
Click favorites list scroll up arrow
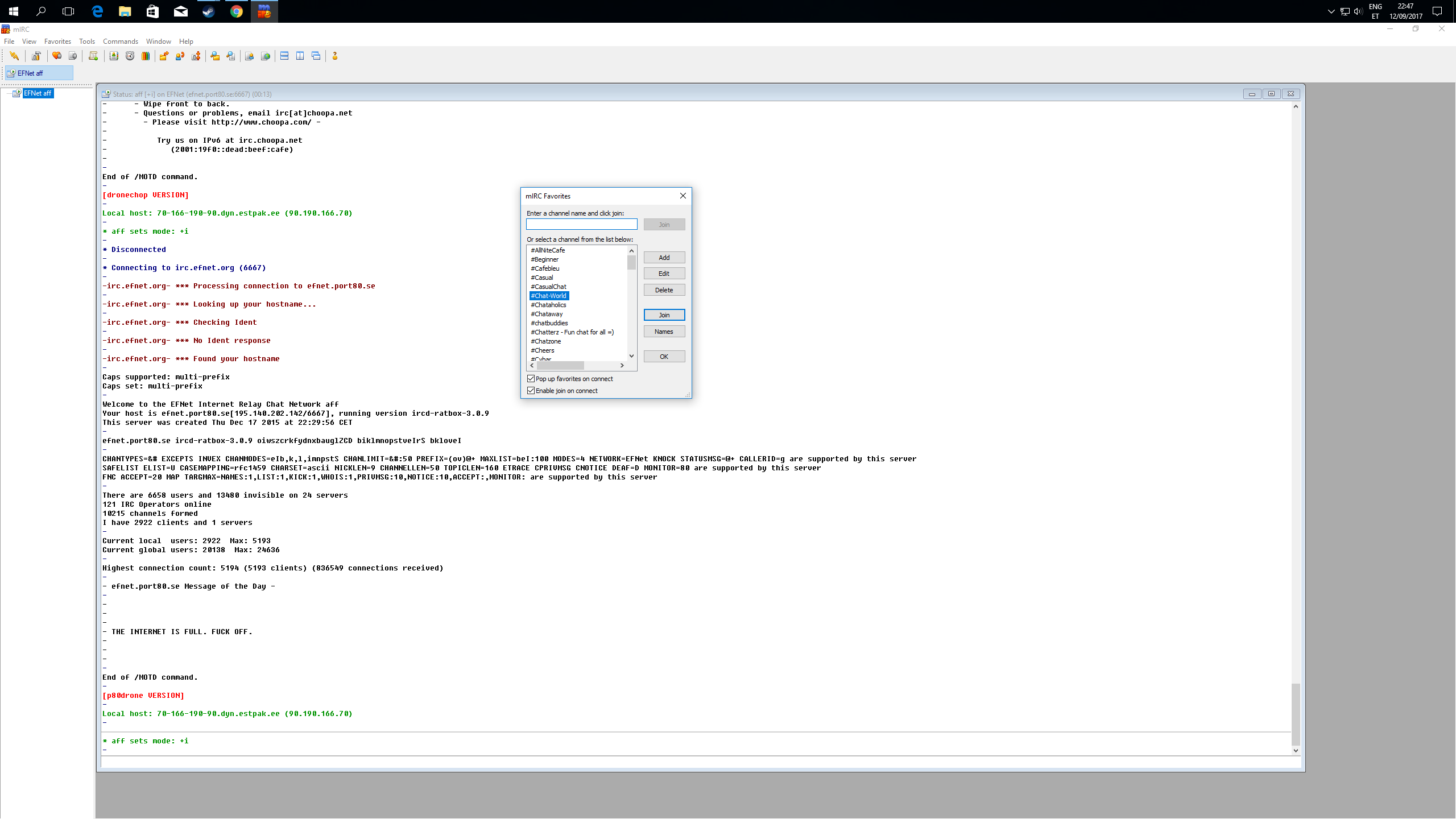click(x=631, y=250)
